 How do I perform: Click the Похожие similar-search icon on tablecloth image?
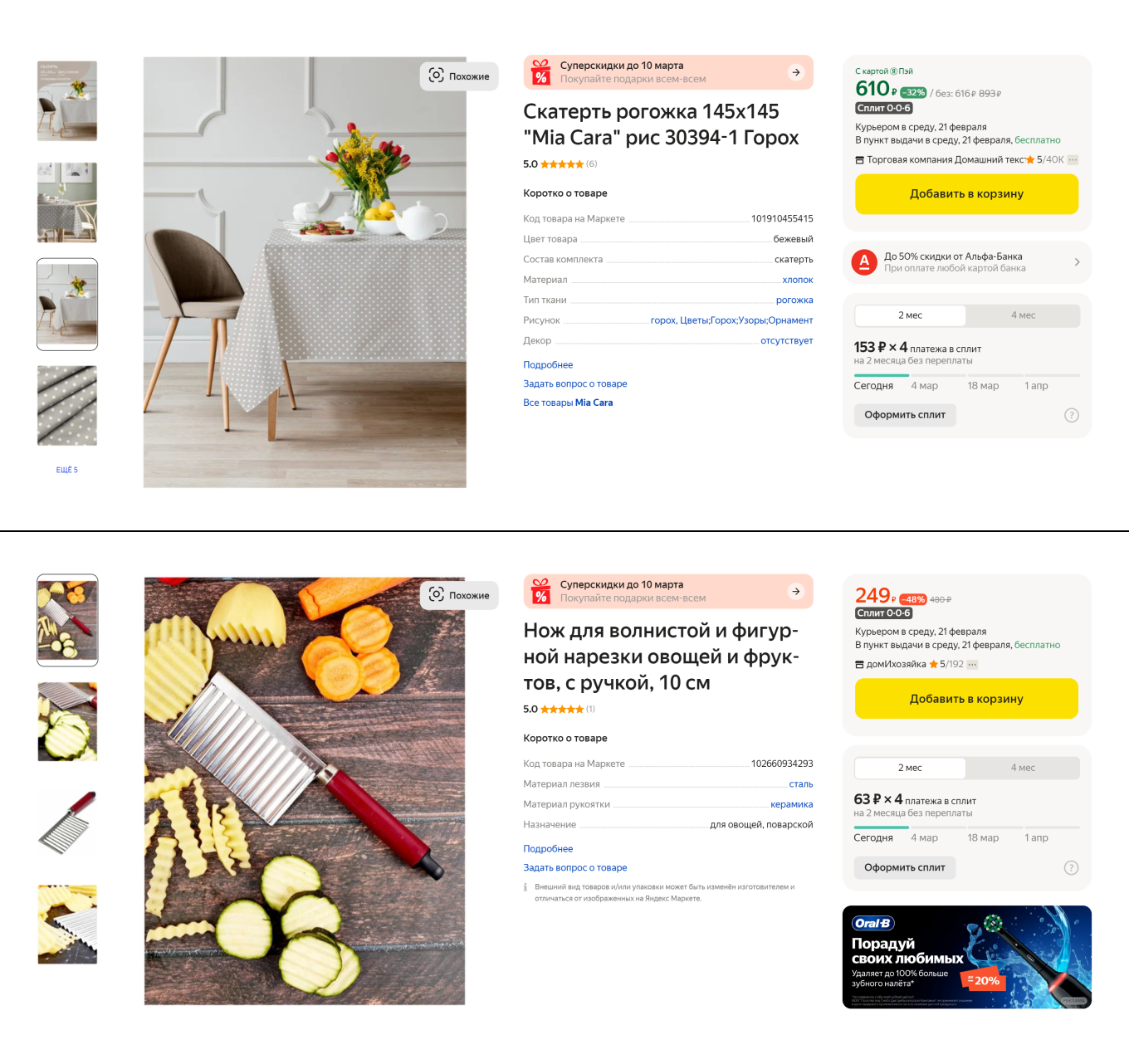click(437, 76)
